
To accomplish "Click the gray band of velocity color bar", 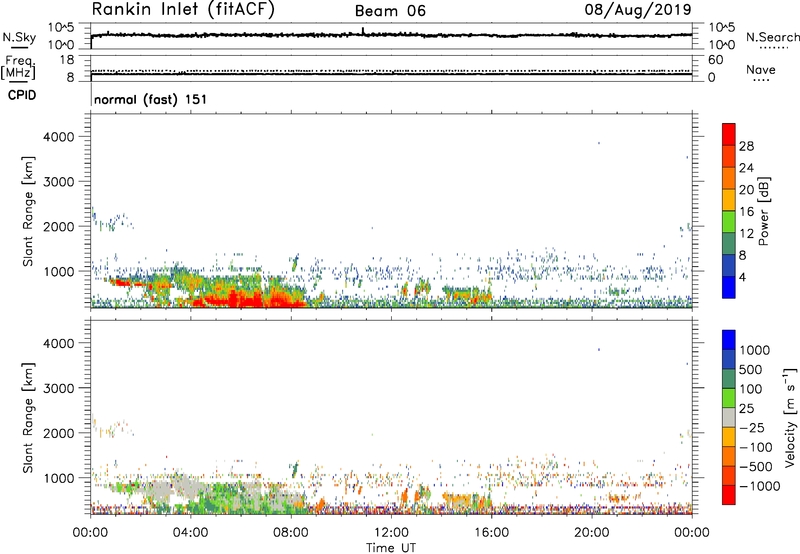I will (729, 418).
